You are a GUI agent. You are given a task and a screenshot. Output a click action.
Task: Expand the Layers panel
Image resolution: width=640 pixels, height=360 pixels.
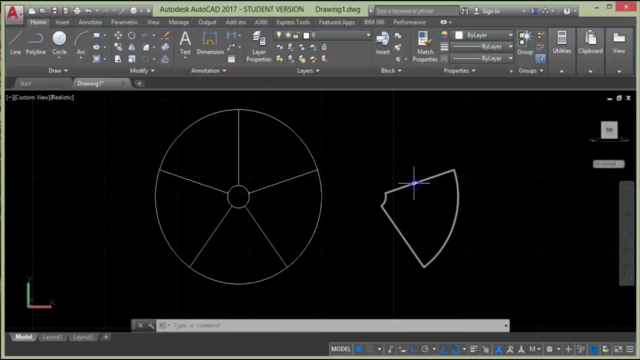click(x=308, y=71)
